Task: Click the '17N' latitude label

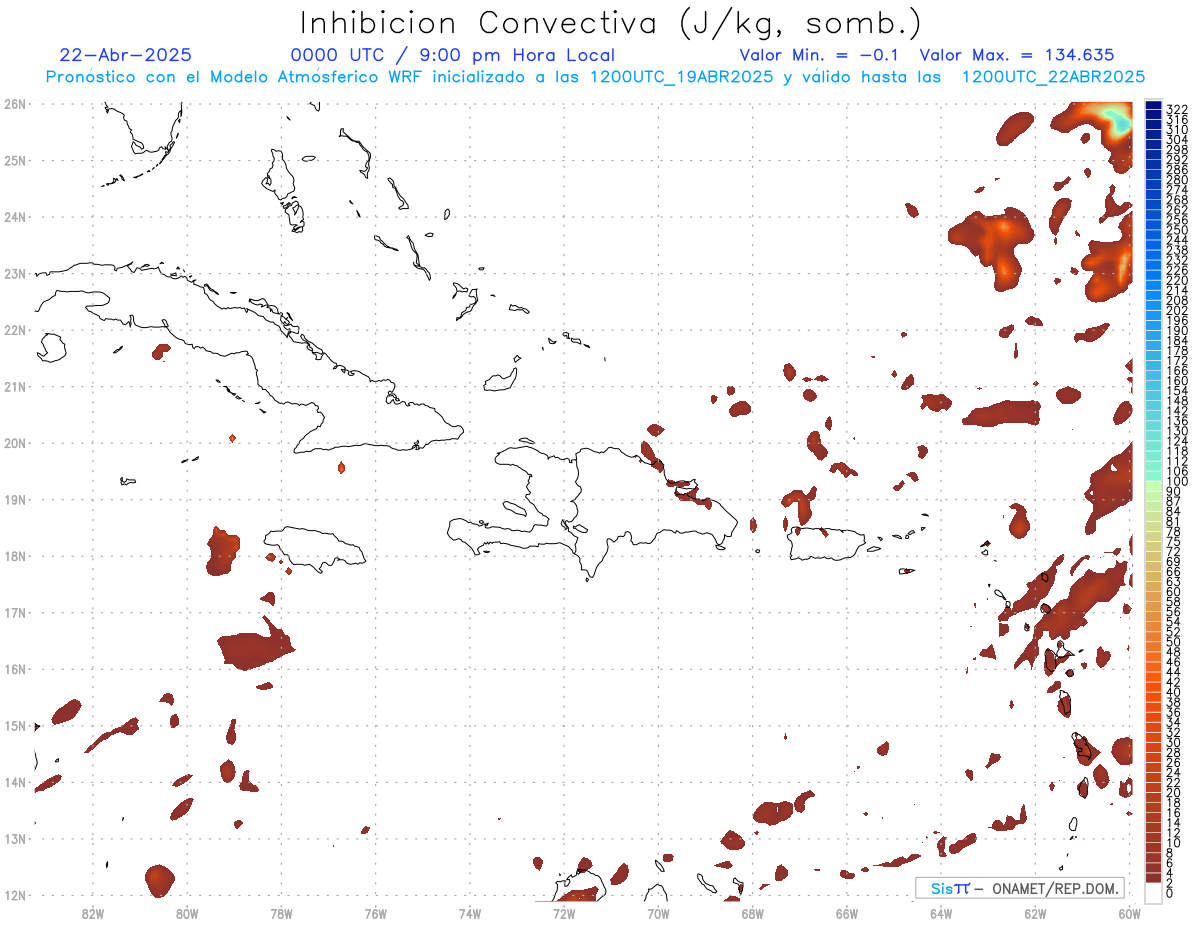Action: click(15, 612)
